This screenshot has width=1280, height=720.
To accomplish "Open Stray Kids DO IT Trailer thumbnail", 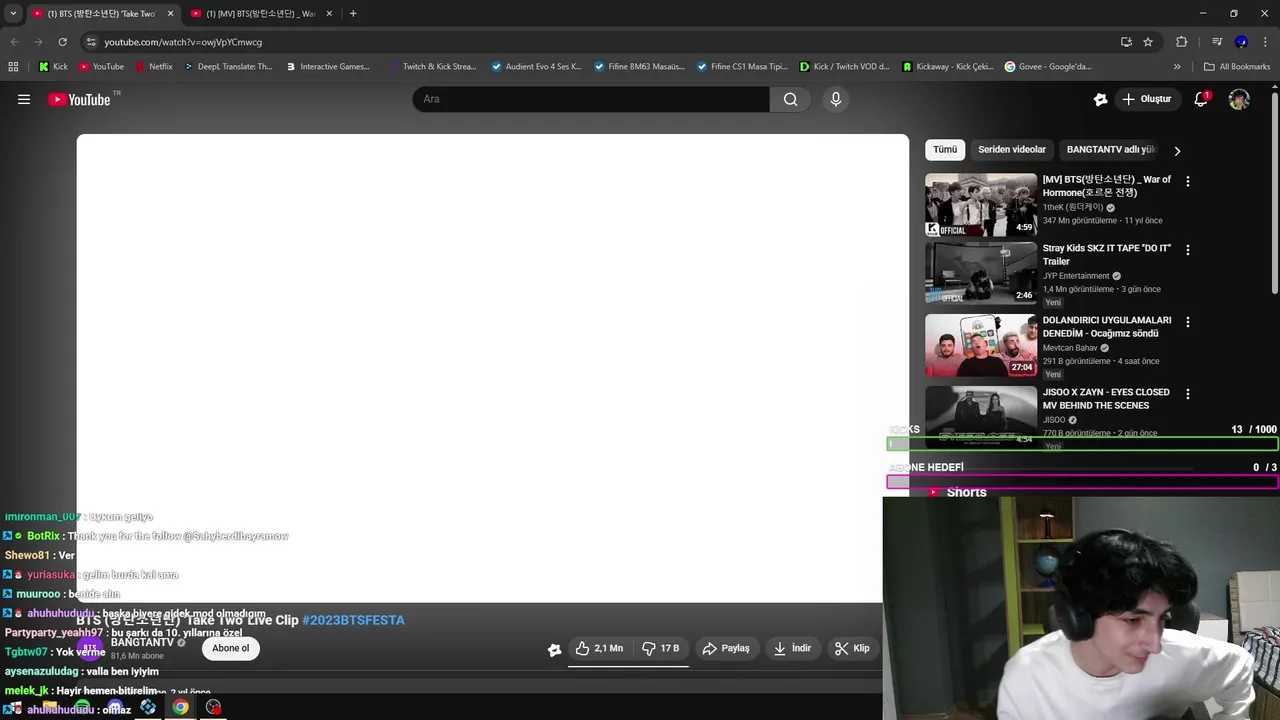I will click(981, 273).
